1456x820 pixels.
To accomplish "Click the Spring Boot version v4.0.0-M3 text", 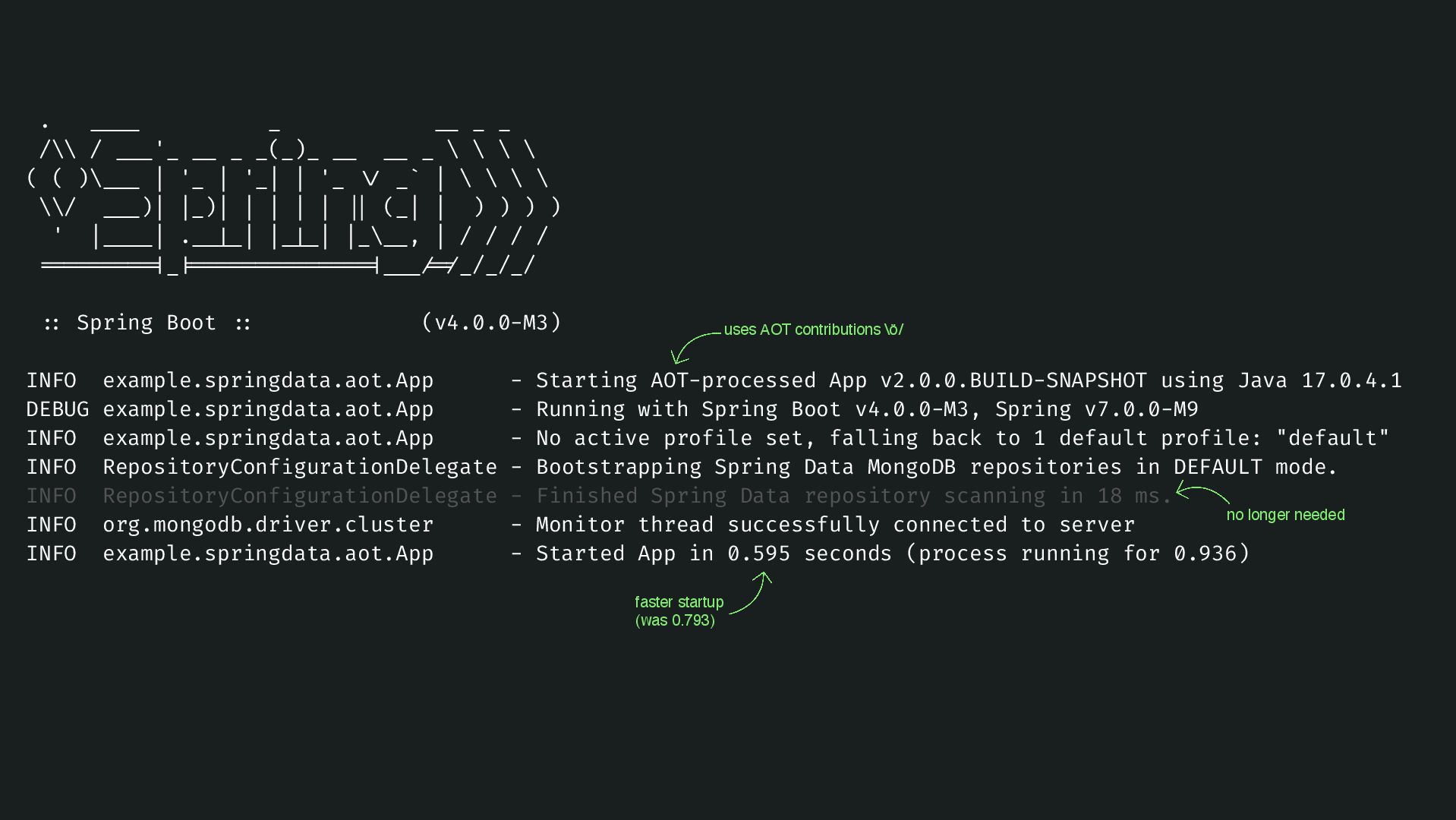I will tap(491, 323).
